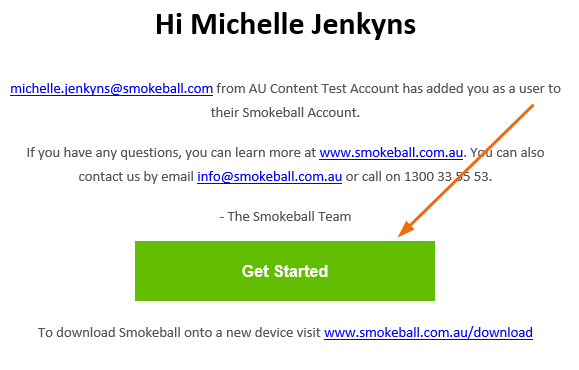Viewport: 579px width, 370px height.
Task: Click the green Get Started button
Action: pos(285,271)
